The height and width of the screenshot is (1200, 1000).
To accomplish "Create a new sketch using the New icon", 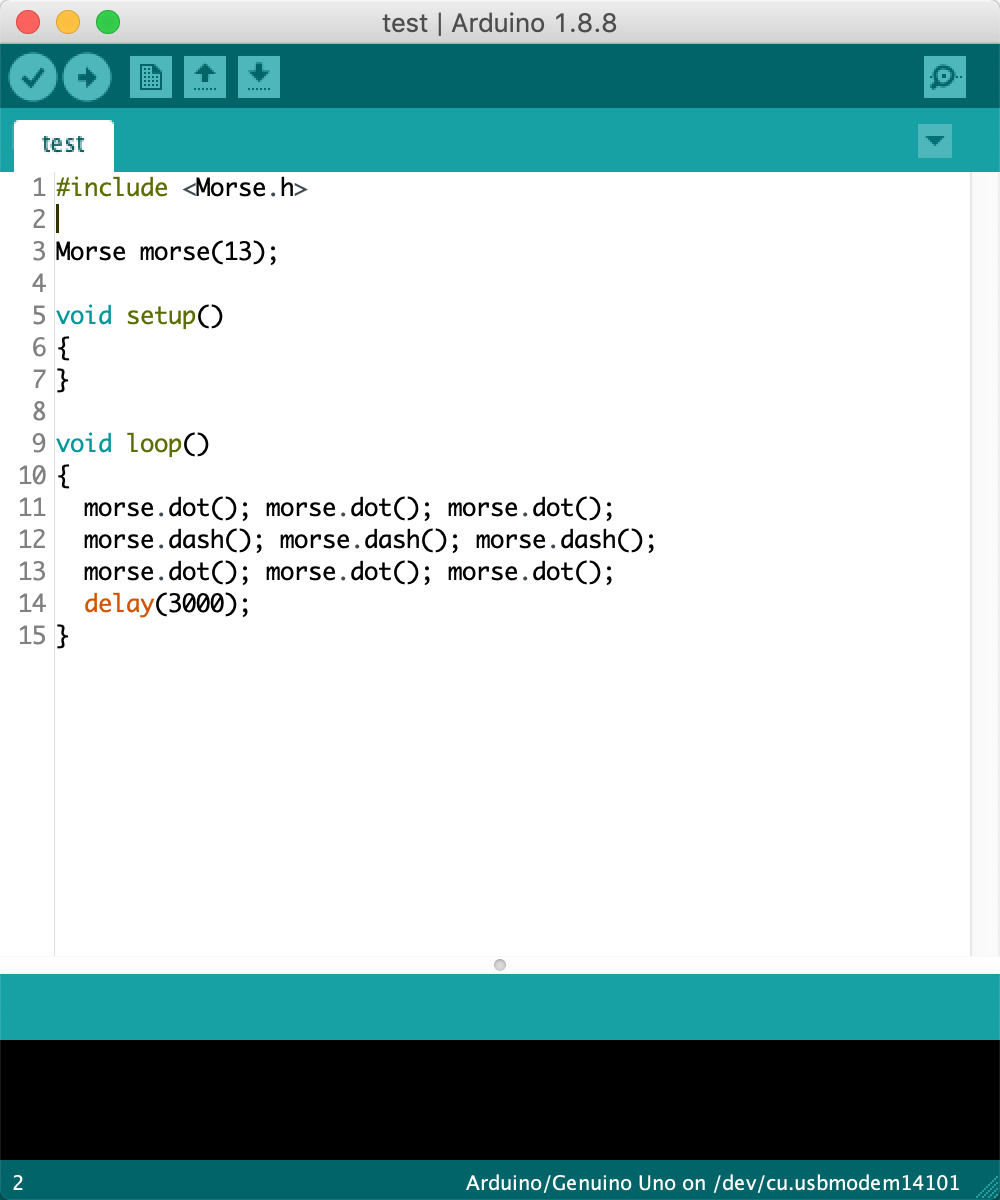I will point(151,77).
